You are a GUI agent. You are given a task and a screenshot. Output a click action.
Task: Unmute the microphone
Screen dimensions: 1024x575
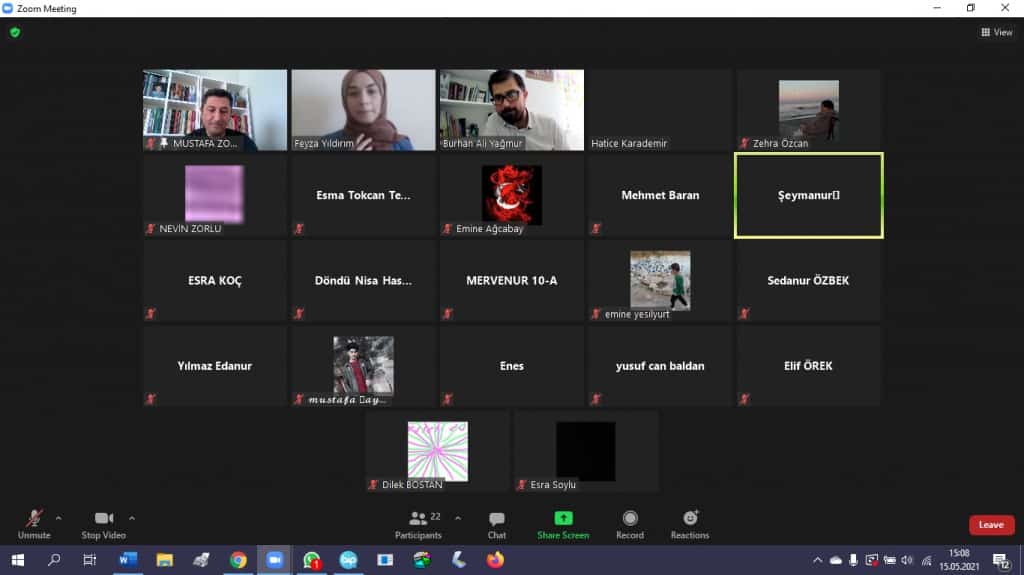[x=34, y=522]
